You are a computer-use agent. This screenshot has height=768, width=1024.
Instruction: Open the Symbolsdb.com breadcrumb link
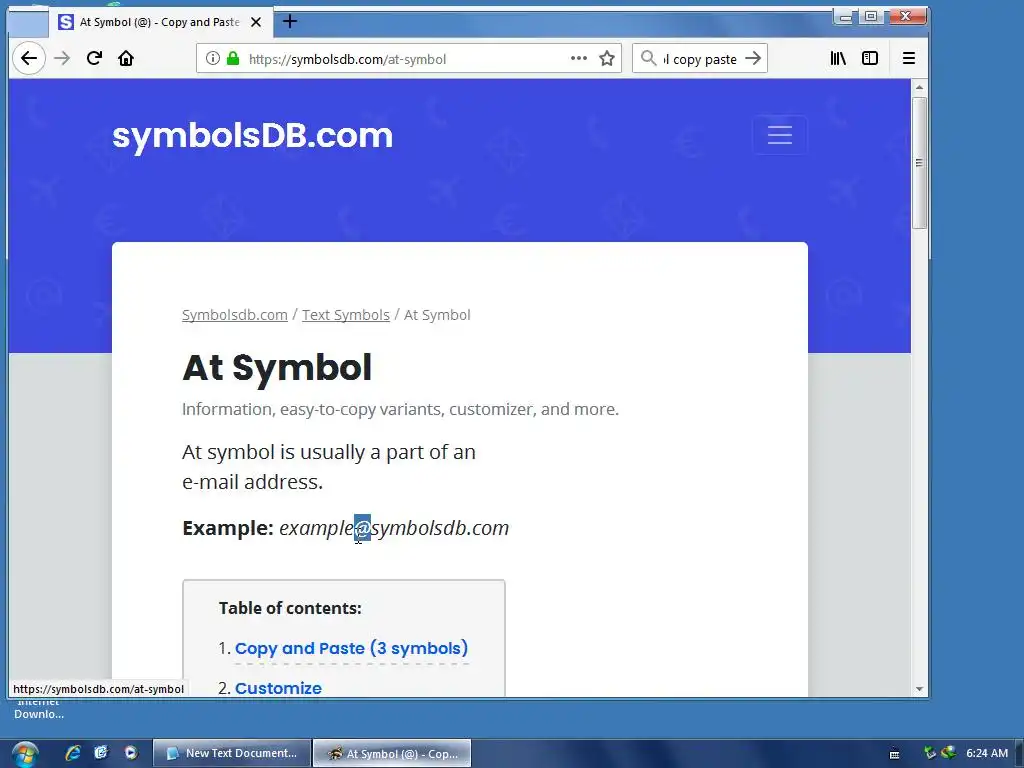click(234, 315)
